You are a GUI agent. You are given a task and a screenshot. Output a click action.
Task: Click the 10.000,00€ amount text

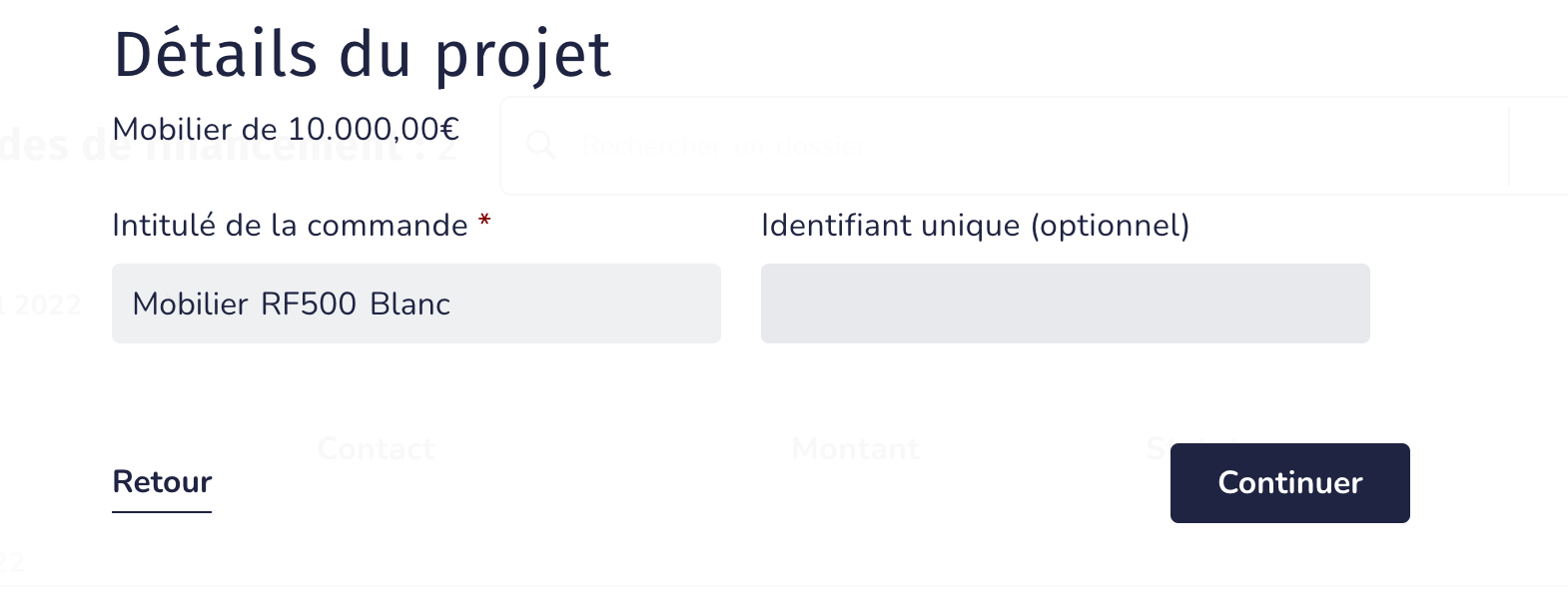click(374, 129)
